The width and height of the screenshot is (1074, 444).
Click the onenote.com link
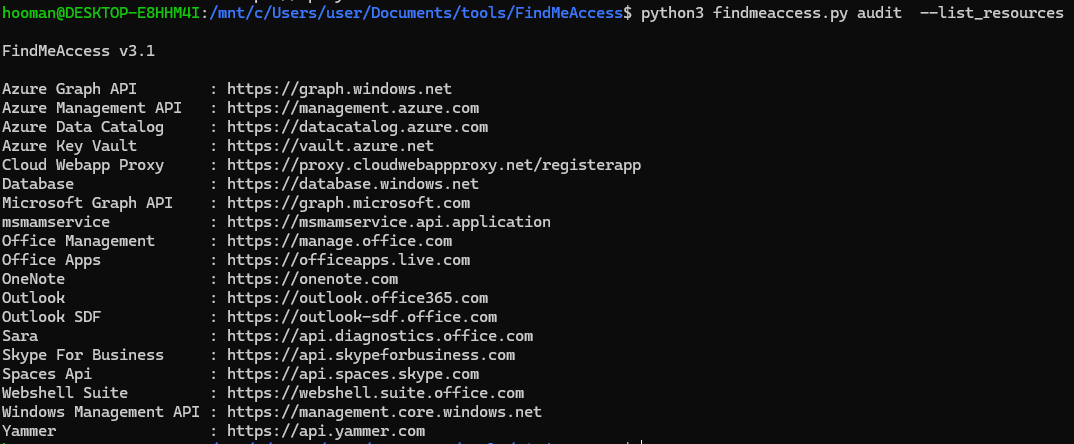coord(312,279)
